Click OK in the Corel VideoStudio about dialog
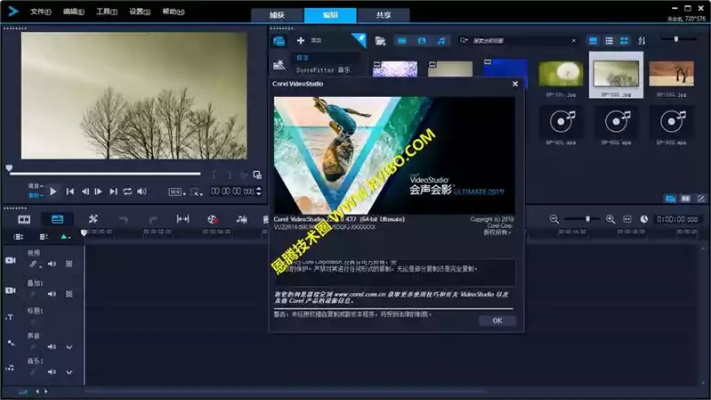This screenshot has height=400, width=711. 497,321
